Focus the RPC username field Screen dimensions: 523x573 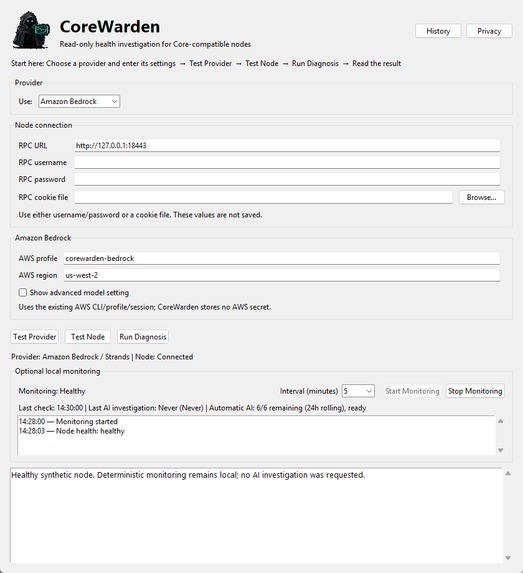point(287,162)
